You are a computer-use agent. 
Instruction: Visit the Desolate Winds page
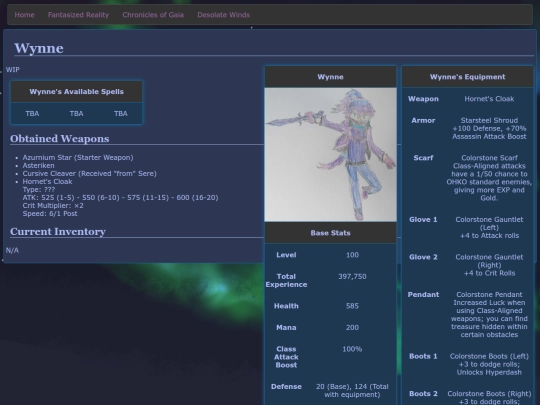[224, 15]
